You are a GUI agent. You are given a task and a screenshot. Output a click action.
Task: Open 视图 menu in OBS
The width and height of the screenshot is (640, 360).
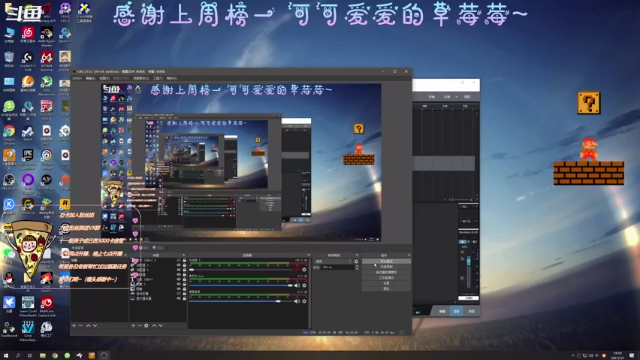[x=104, y=78]
